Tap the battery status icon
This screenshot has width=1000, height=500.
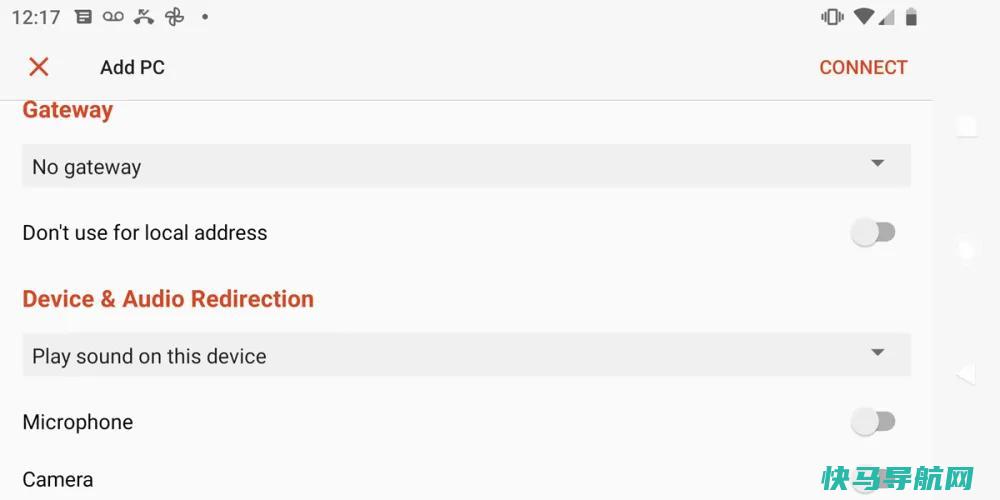911,17
